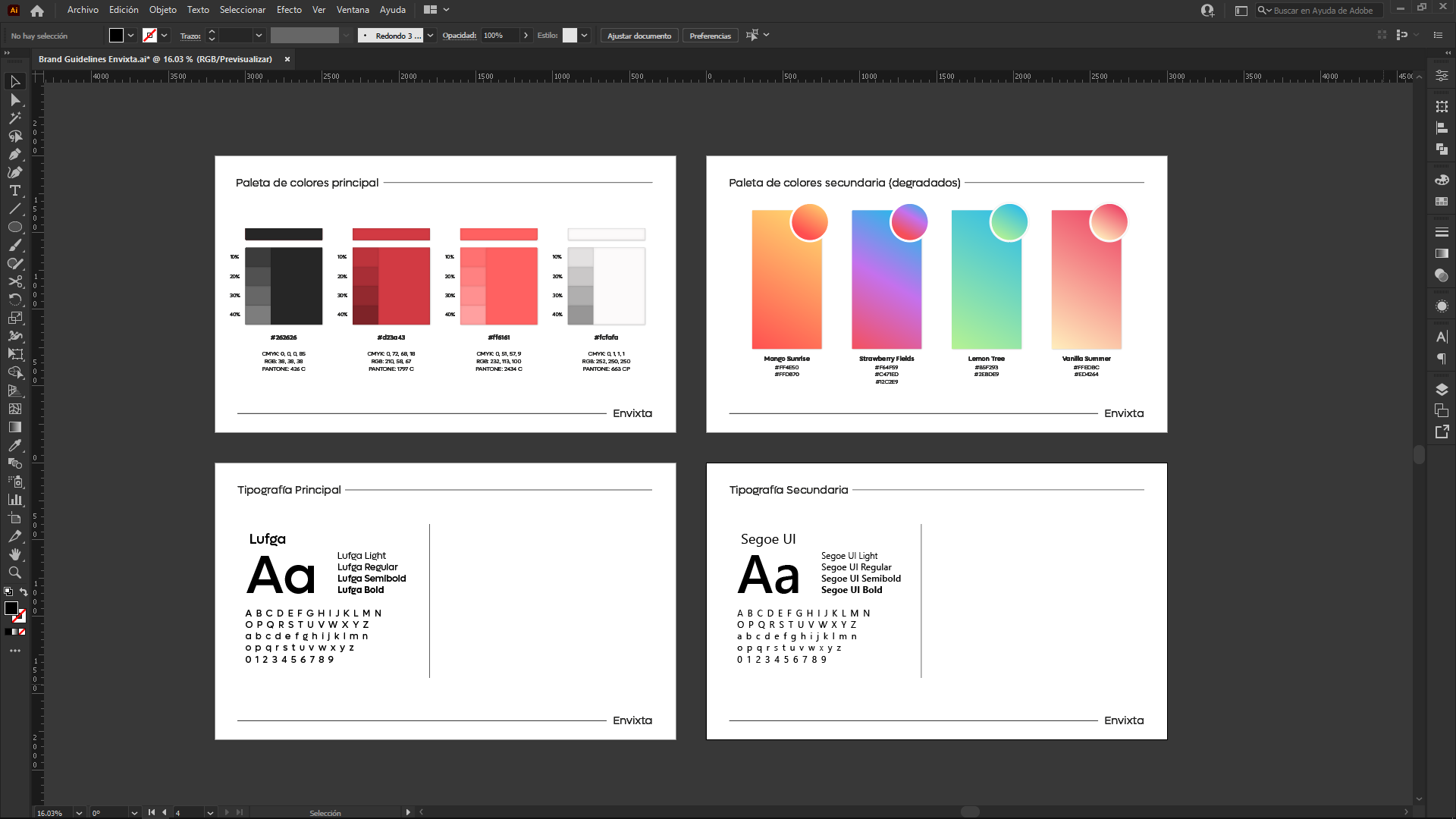Select the Pen tool
The height and width of the screenshot is (819, 1456).
(x=15, y=154)
